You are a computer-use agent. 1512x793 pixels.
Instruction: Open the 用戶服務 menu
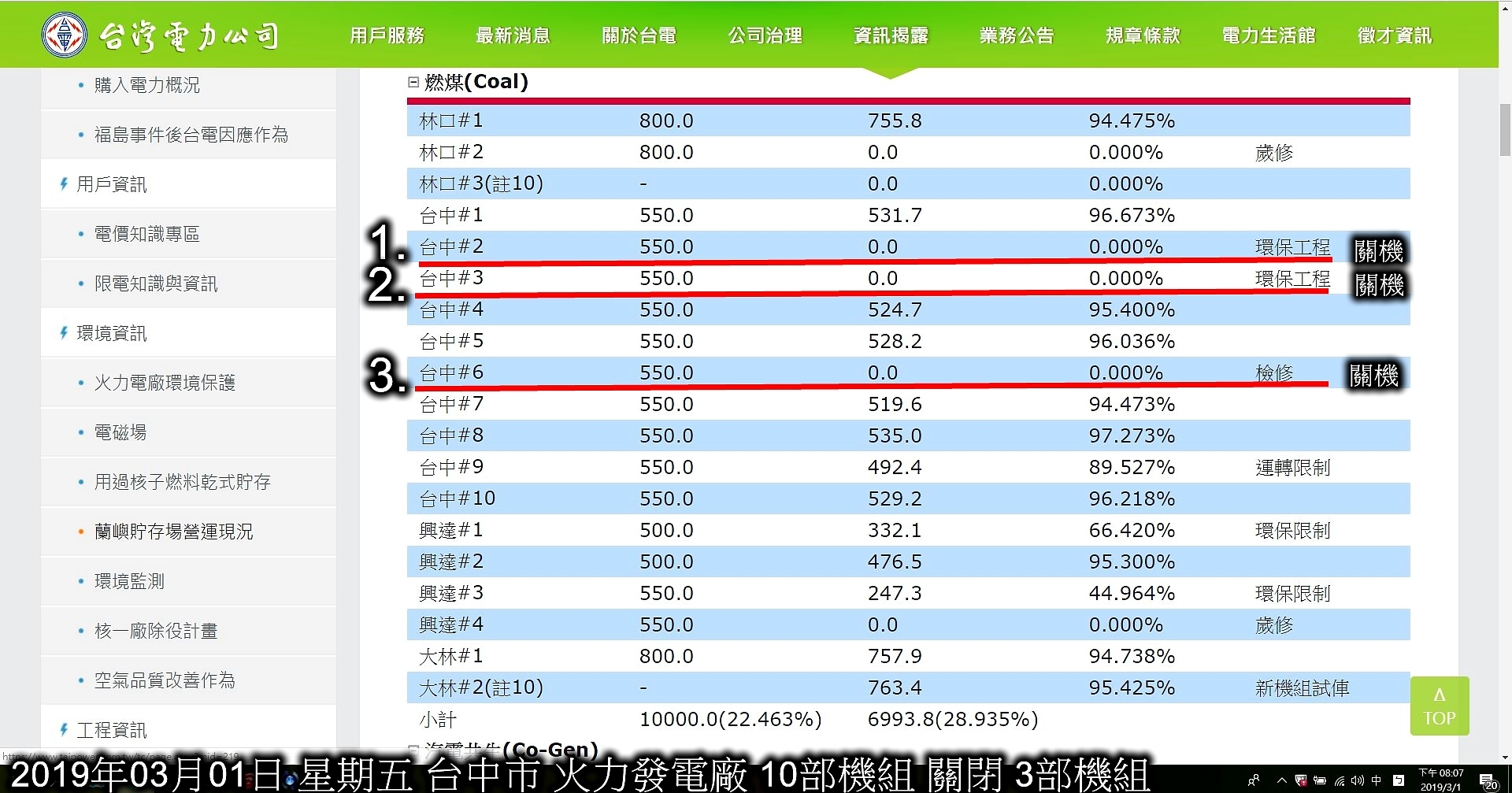click(387, 35)
